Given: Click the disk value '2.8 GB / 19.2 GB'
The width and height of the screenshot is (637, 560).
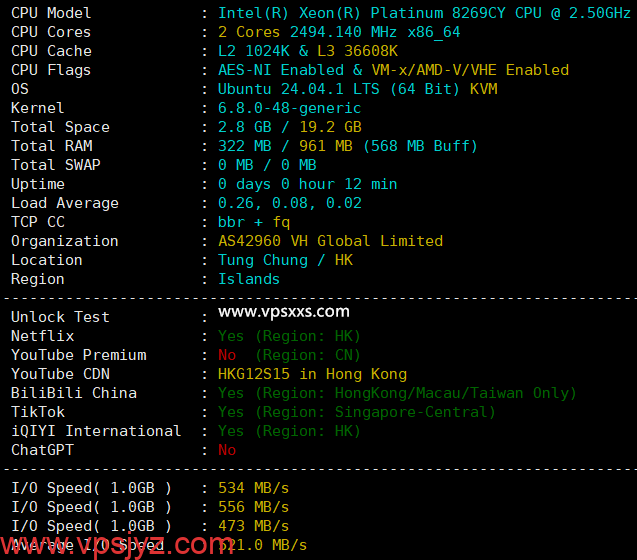Looking at the screenshot, I should pyautogui.click(x=290, y=127).
